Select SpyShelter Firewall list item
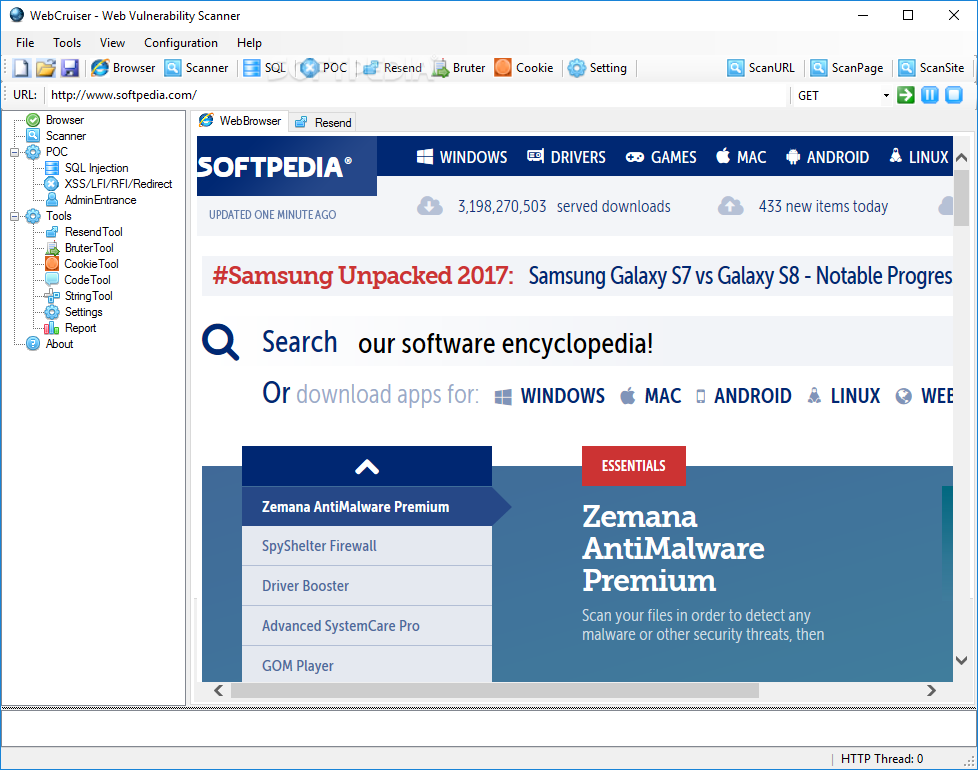This screenshot has height=770, width=978. 367,546
